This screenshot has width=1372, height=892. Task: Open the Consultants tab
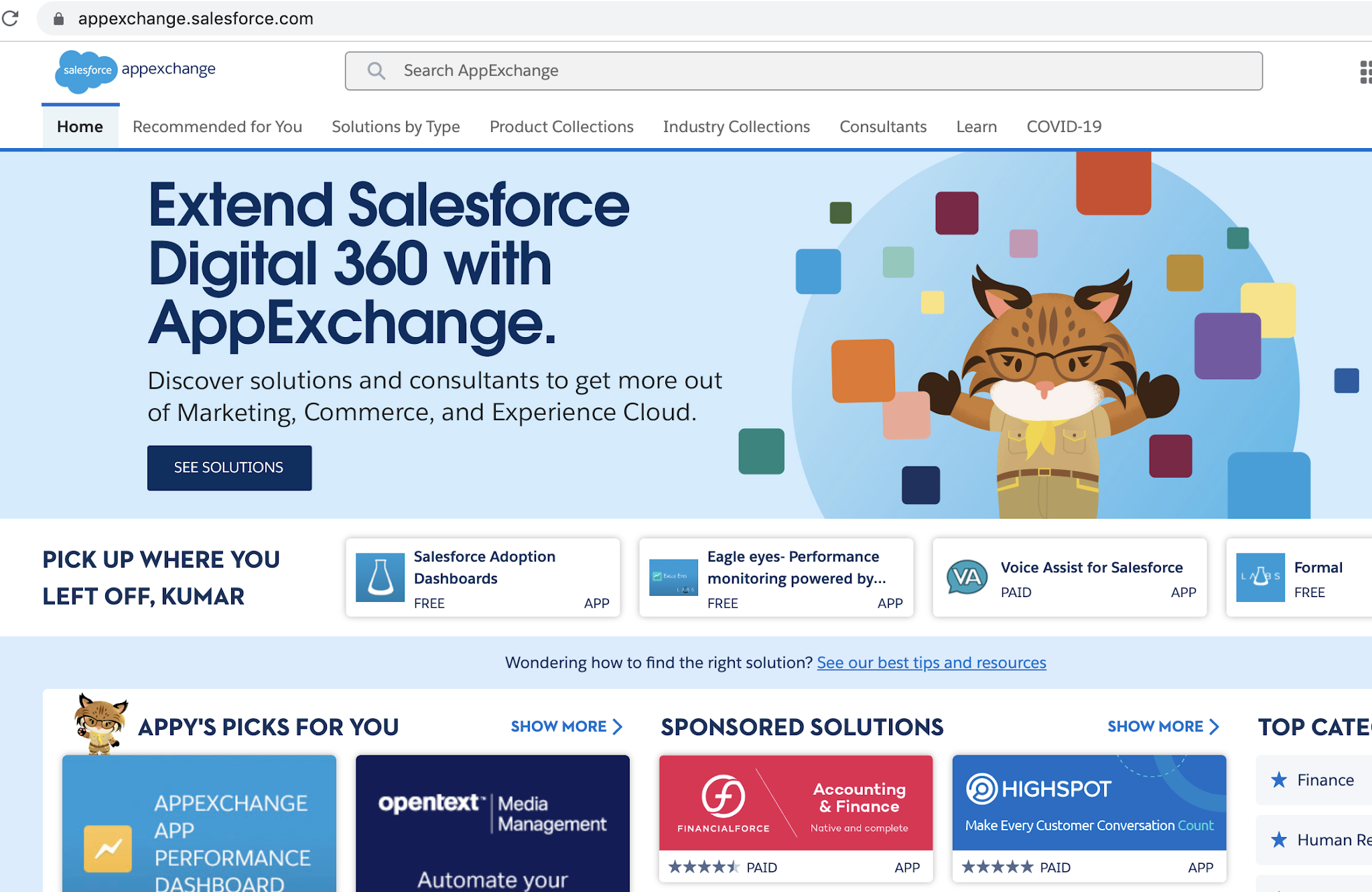[x=883, y=127]
